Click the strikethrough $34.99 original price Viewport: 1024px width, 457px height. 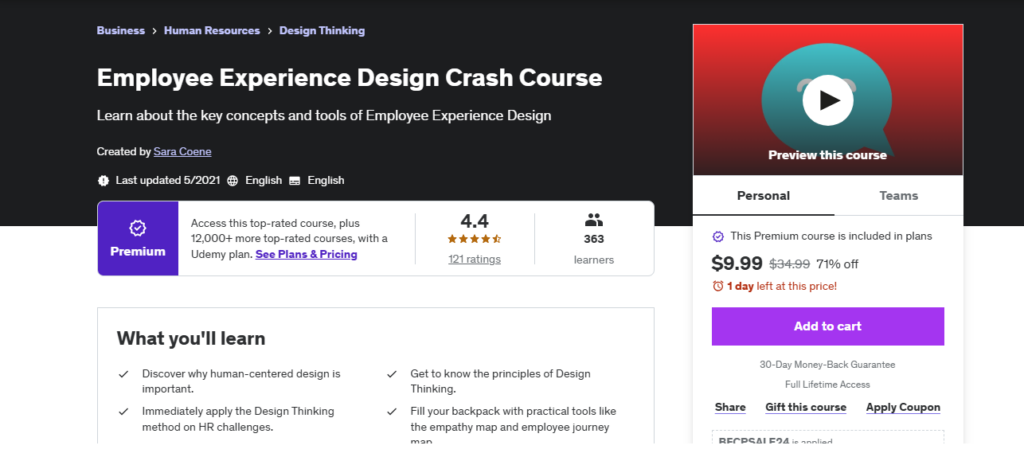coord(790,264)
